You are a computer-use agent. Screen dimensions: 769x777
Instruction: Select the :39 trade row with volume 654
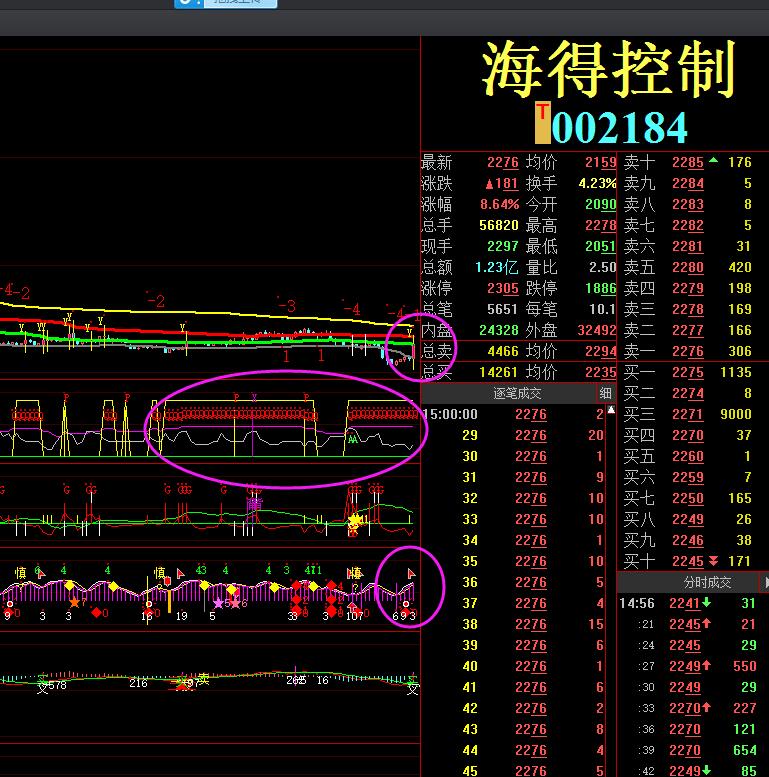[687, 750]
